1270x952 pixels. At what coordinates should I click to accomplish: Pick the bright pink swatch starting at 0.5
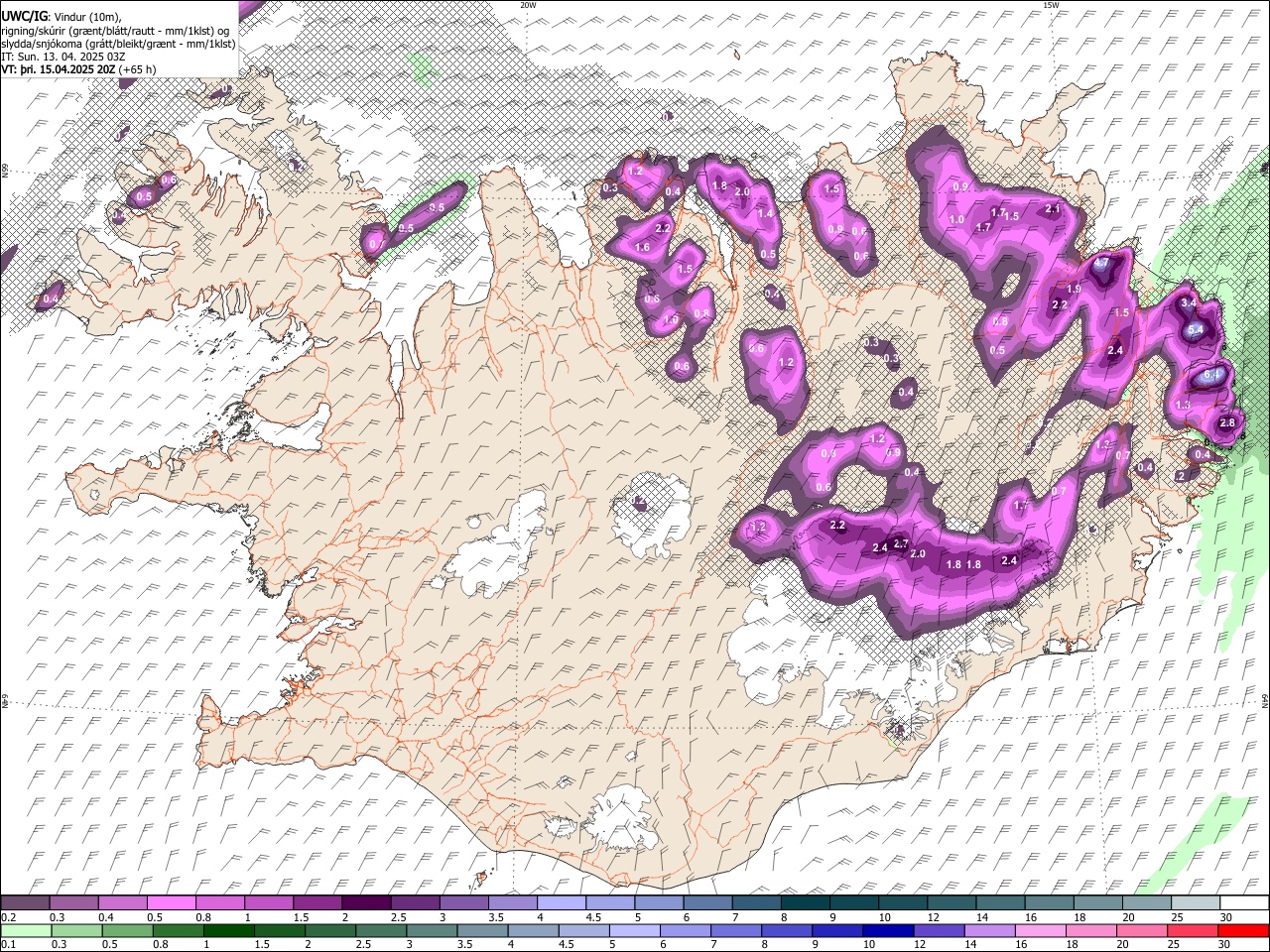171,902
